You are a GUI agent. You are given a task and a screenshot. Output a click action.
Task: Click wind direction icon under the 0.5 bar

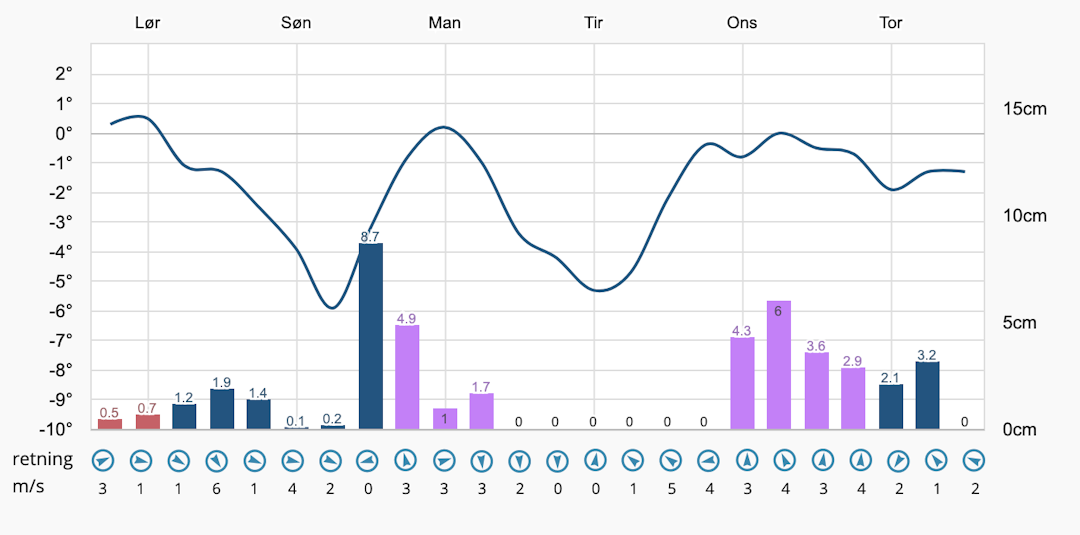tap(104, 461)
